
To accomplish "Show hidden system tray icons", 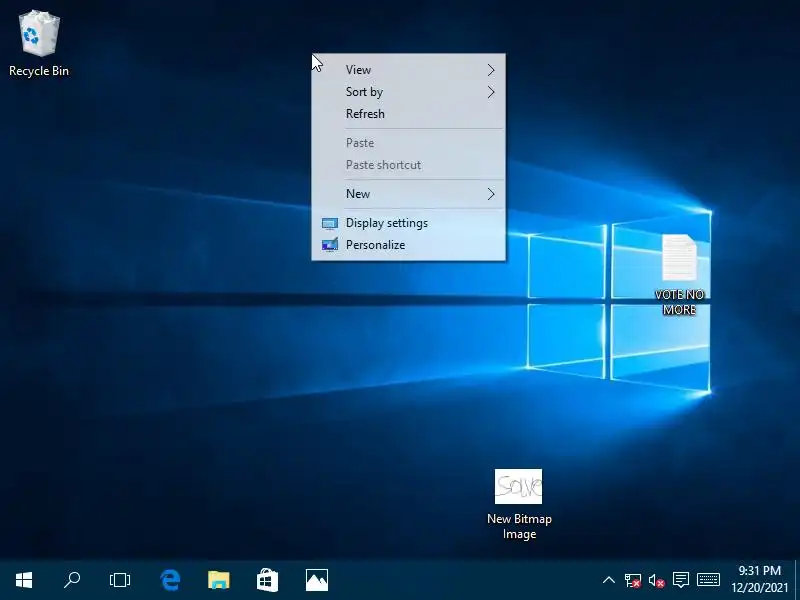I will tap(609, 580).
